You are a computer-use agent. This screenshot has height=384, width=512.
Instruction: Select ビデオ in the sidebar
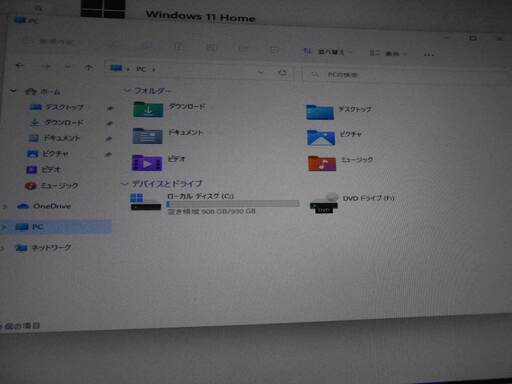pyautogui.click(x=43, y=169)
